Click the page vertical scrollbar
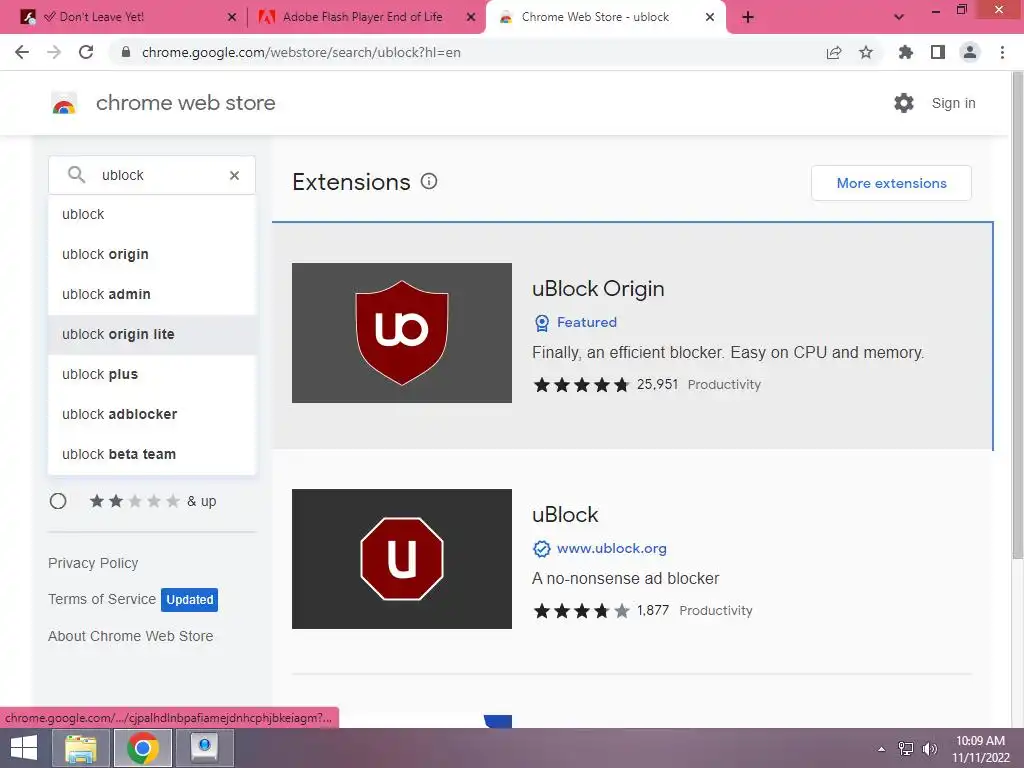Viewport: 1024px width, 768px height. tap(1017, 313)
